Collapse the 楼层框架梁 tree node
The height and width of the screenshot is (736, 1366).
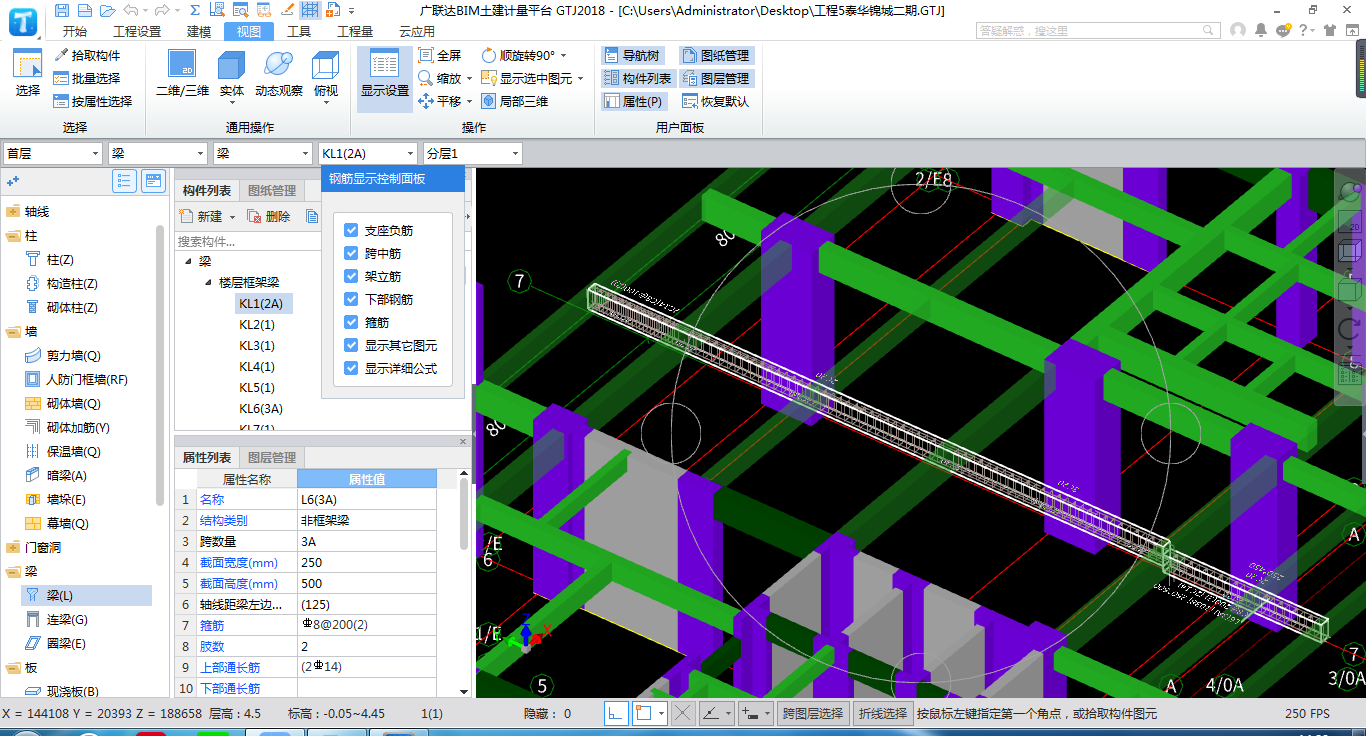(210, 283)
